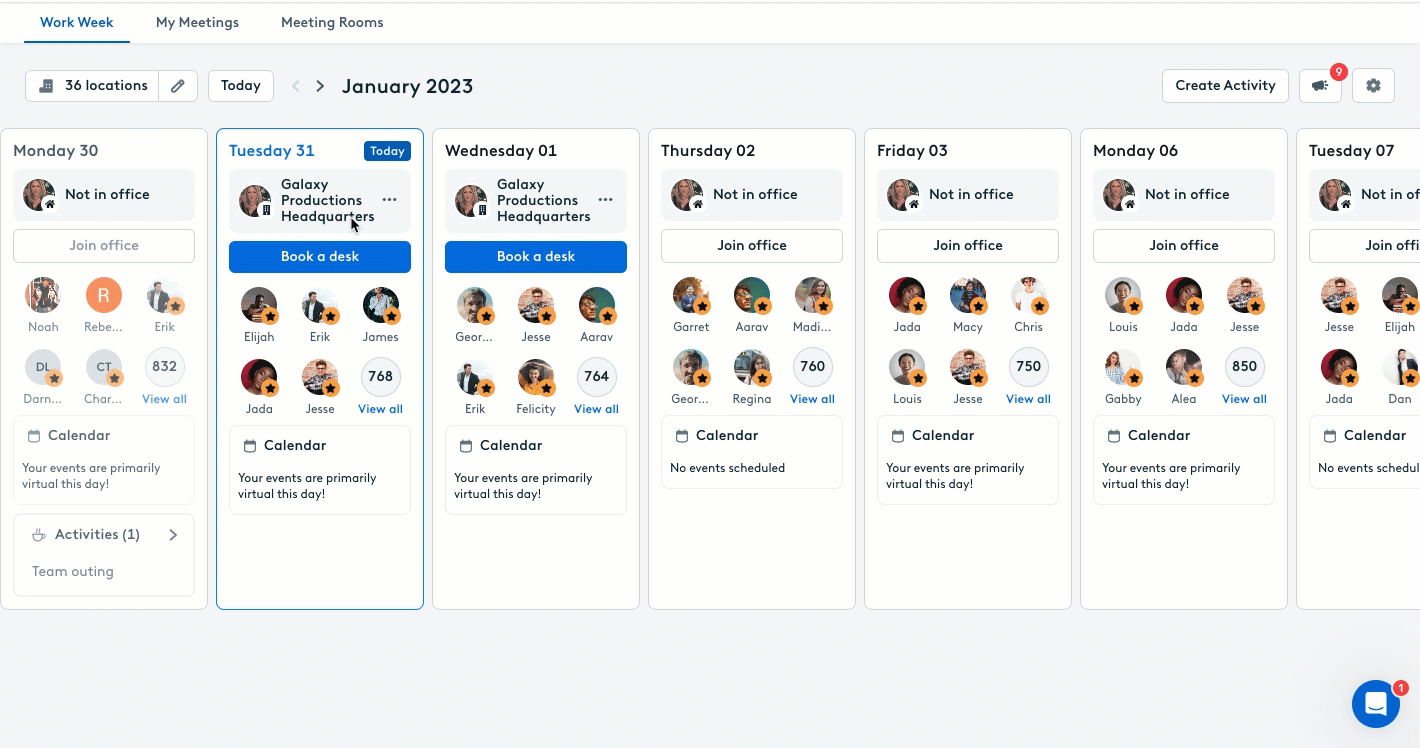Click Join office on Thursday 02
The width and height of the screenshot is (1420, 748).
tap(752, 246)
